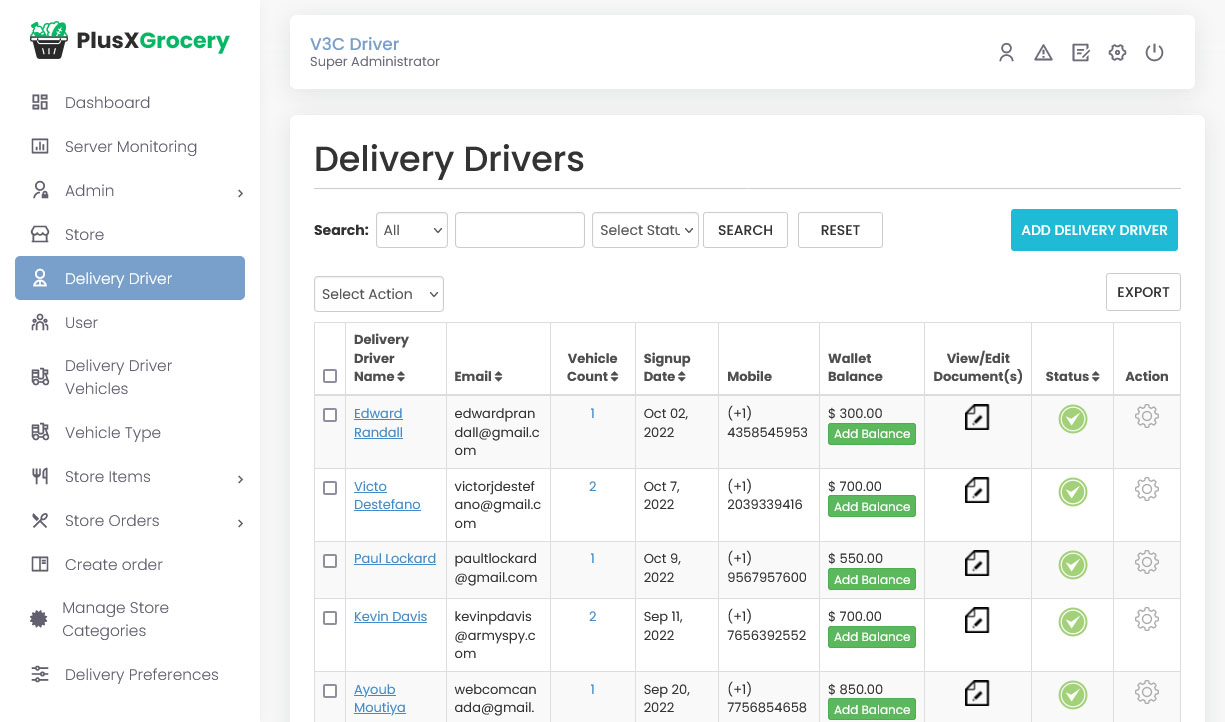Screen dimensions: 1225x722
Task: Check the Kevin Davis row checkbox
Action: tap(330, 618)
